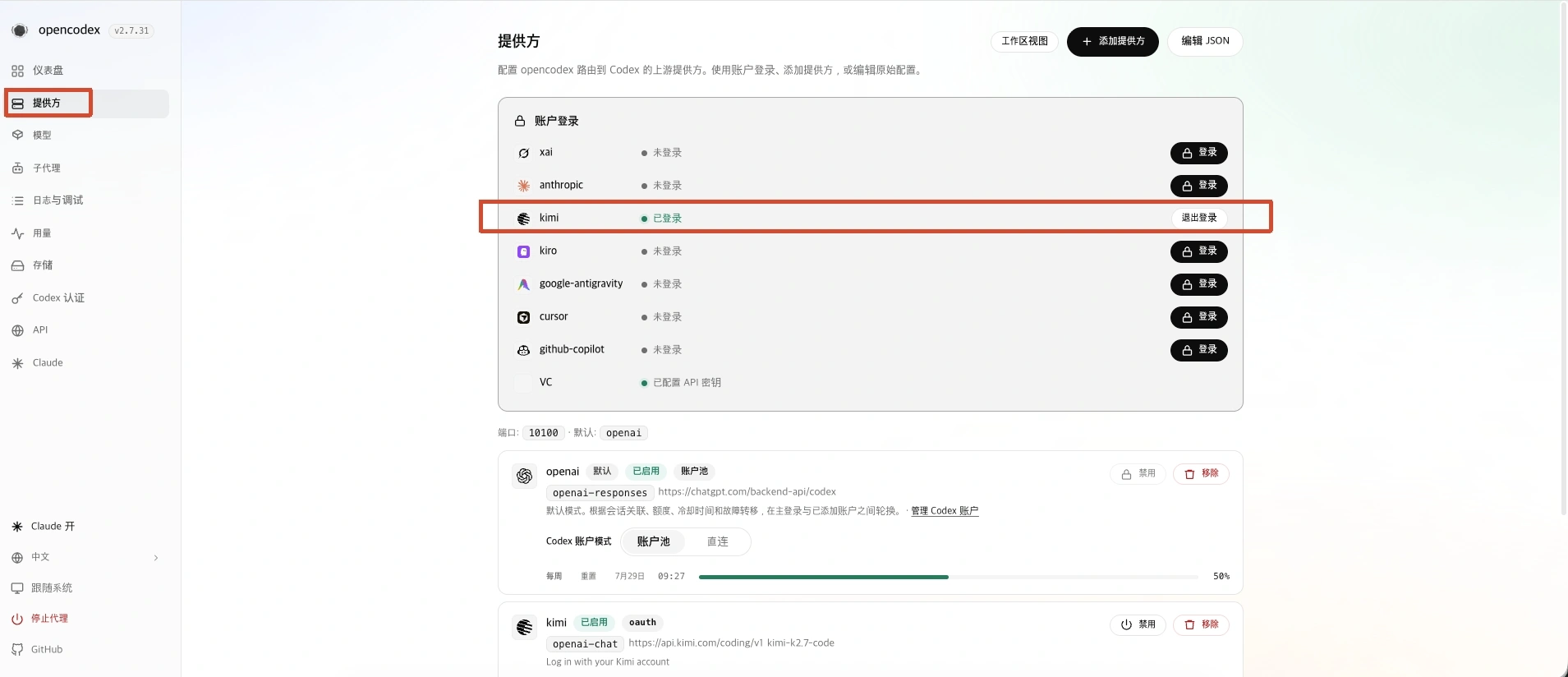Screen dimensions: 1568x677
Task: Click the kimi logo on the provider card
Action: coord(525,627)
